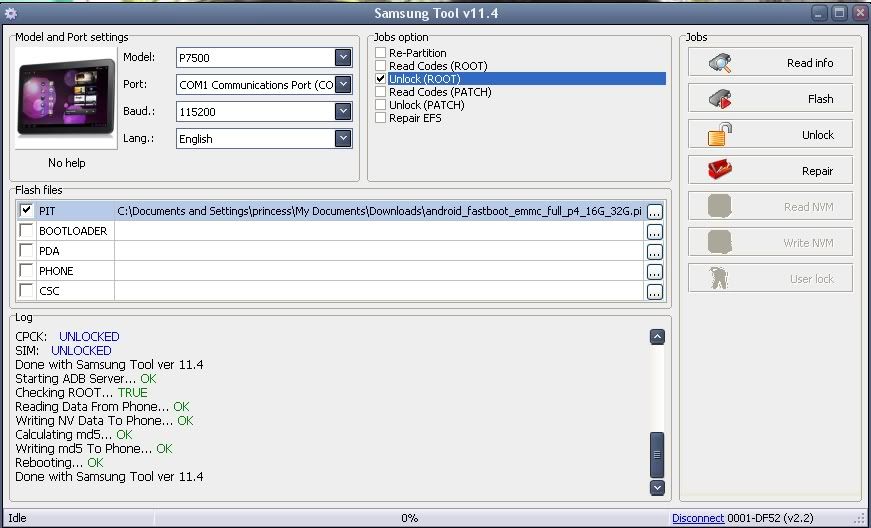Open the Model dropdown showing P7500

click(343, 58)
